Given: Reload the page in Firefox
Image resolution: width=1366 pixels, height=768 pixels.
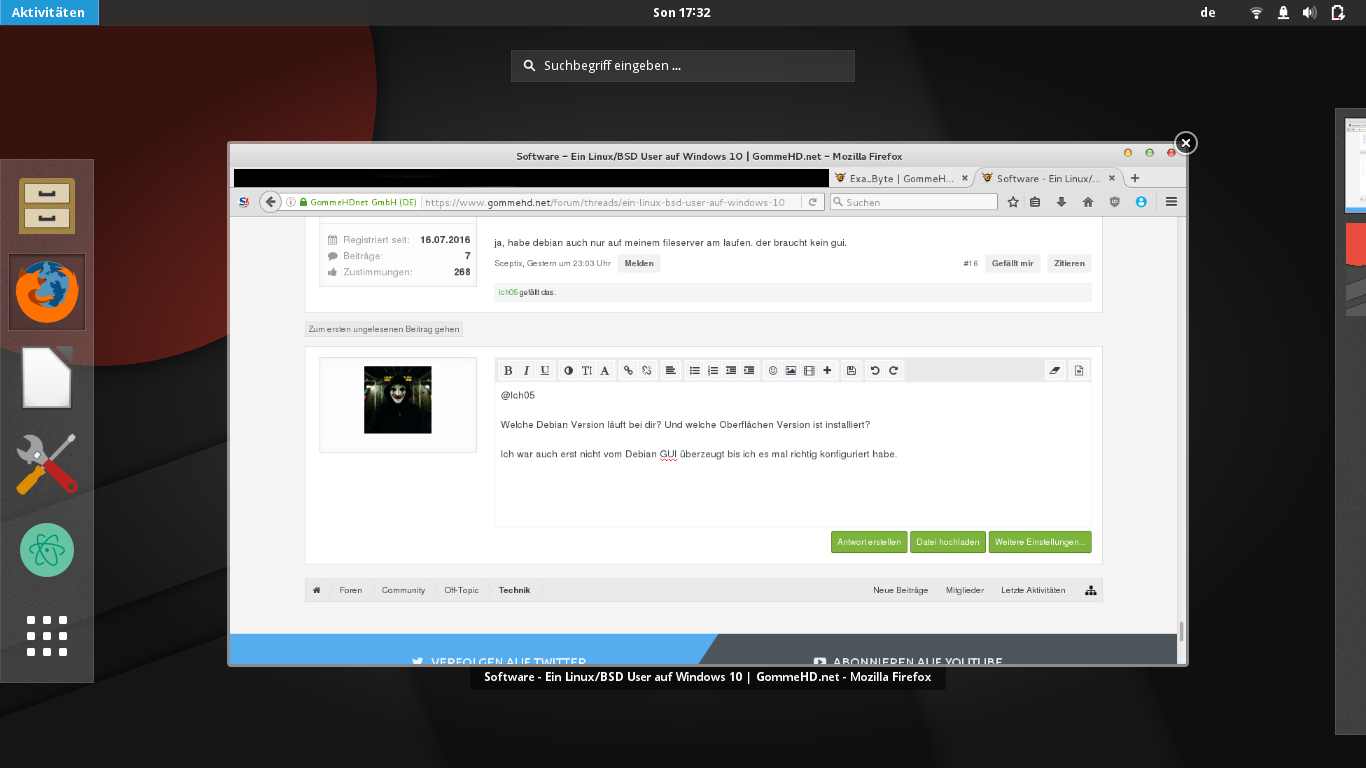Looking at the screenshot, I should click(813, 202).
